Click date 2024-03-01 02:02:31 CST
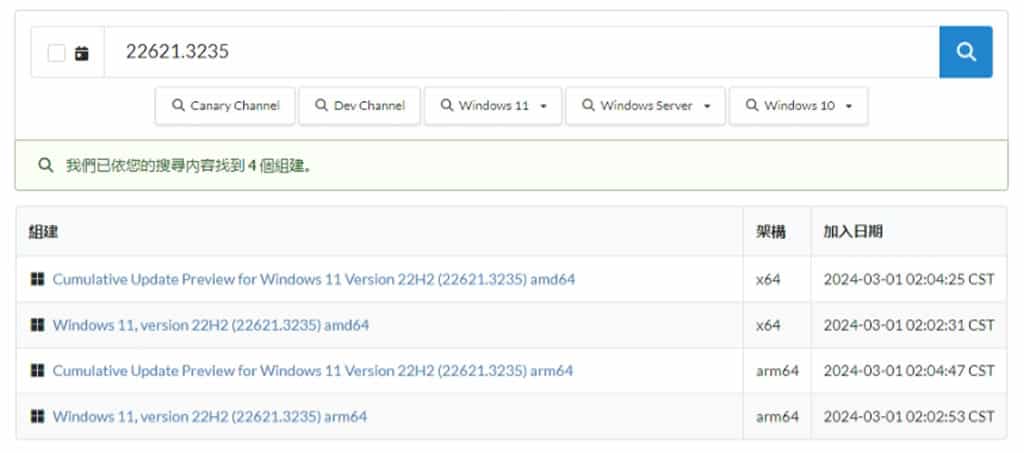Image resolution: width=1024 pixels, height=453 pixels. pyautogui.click(x=908, y=325)
